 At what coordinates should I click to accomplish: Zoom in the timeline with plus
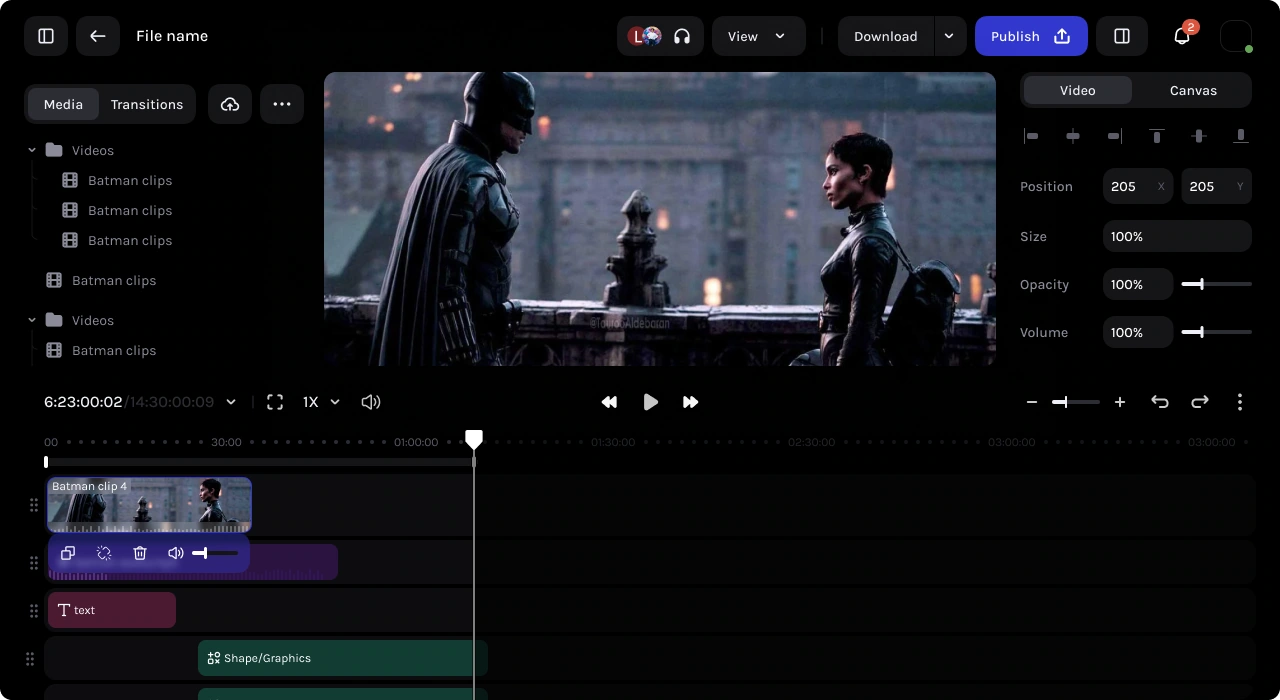(x=1120, y=402)
